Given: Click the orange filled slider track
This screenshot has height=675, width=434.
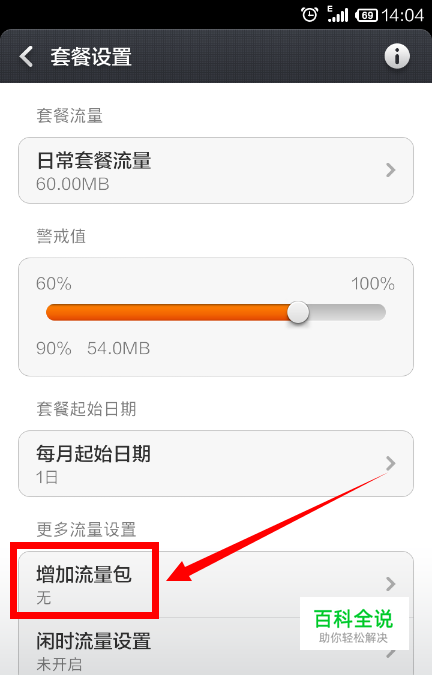Looking at the screenshot, I should pos(167,313).
